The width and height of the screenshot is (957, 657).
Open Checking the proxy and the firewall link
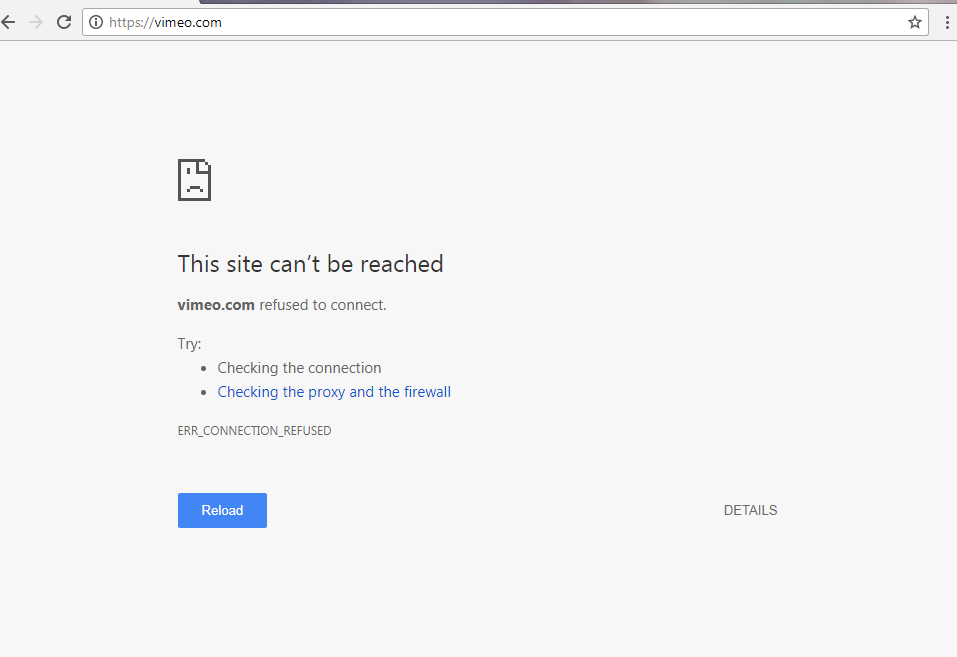[x=334, y=392]
